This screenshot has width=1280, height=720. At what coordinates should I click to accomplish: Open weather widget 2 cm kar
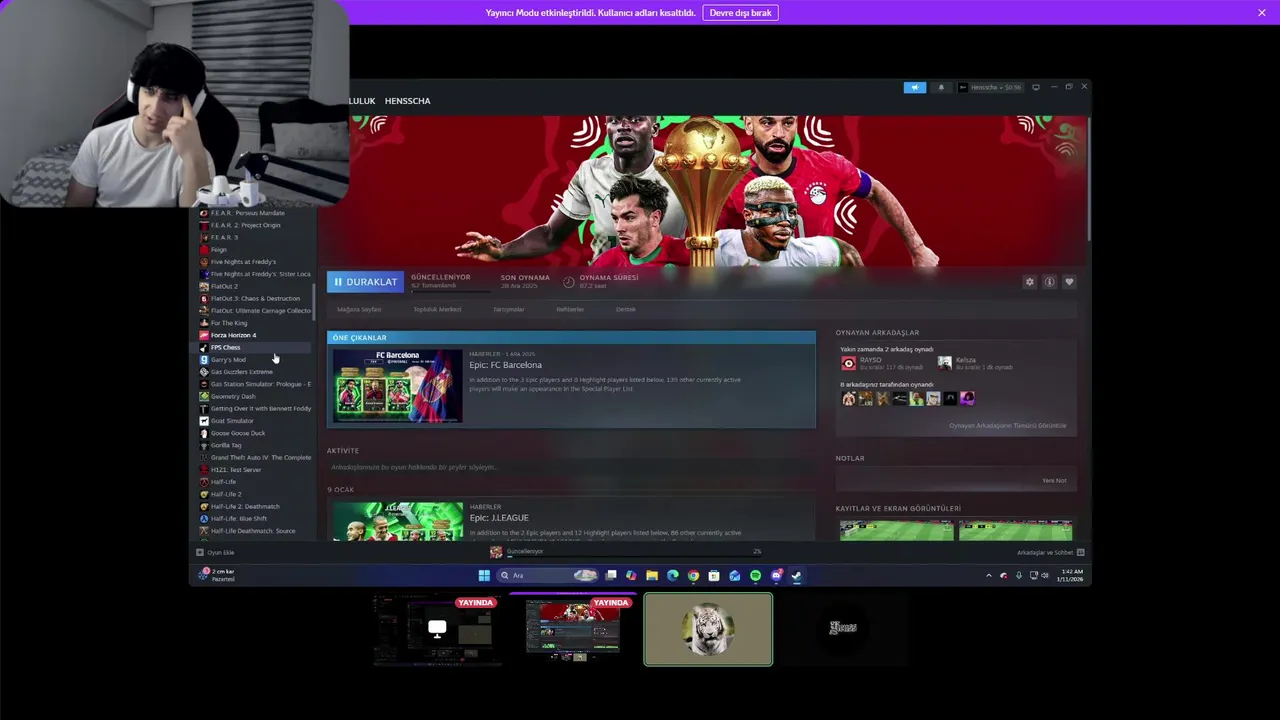pos(218,575)
